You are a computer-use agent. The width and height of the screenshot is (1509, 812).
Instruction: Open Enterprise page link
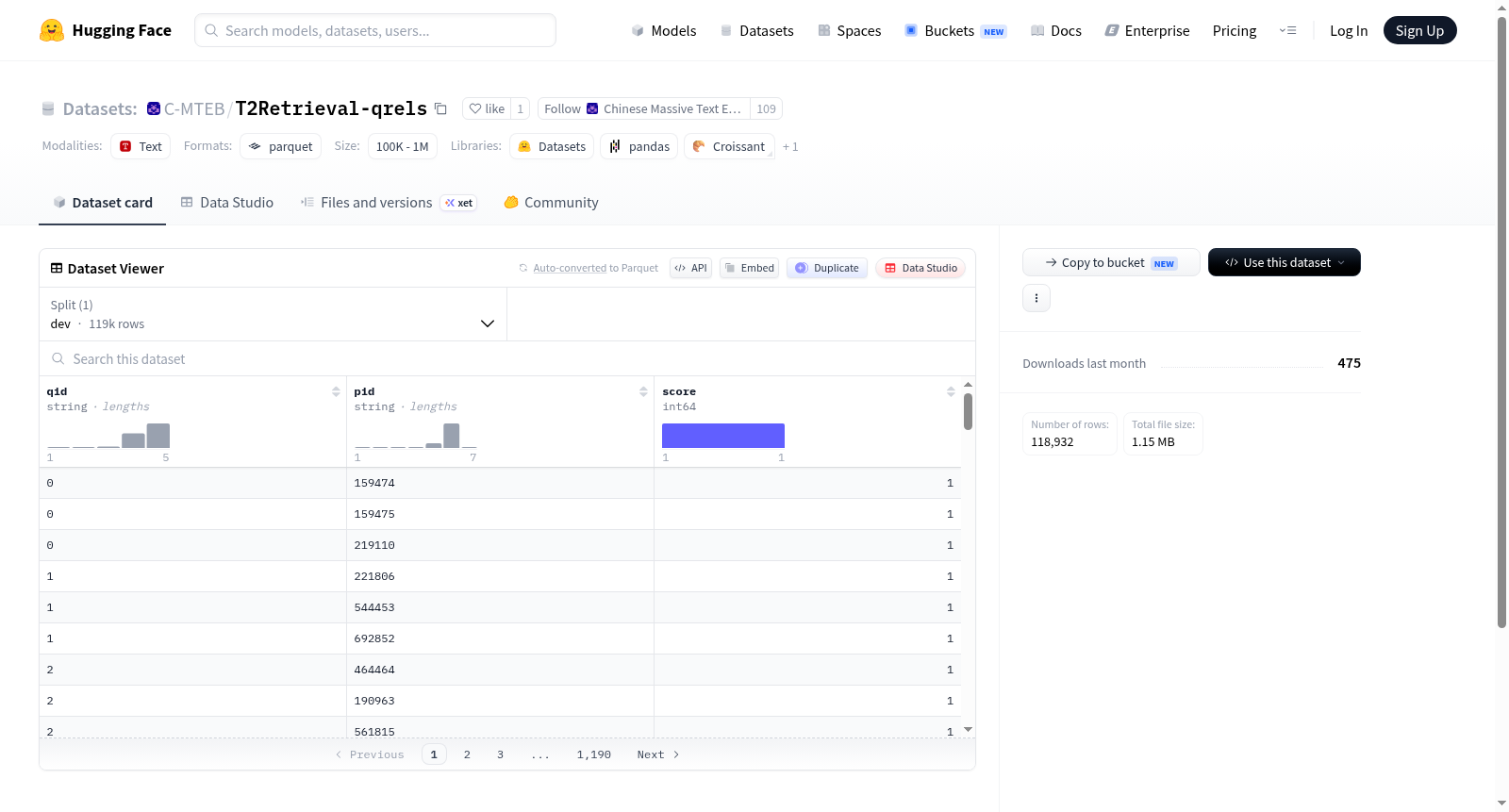(x=1148, y=30)
